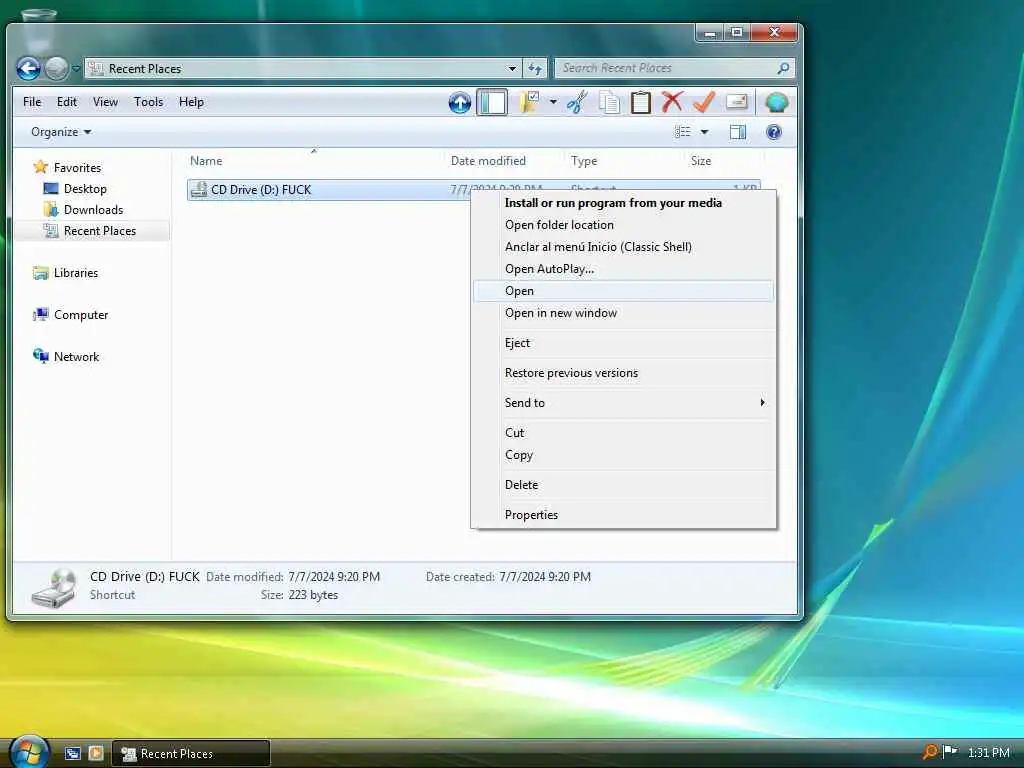Click the Up one level toolbar icon

pyautogui.click(x=460, y=103)
